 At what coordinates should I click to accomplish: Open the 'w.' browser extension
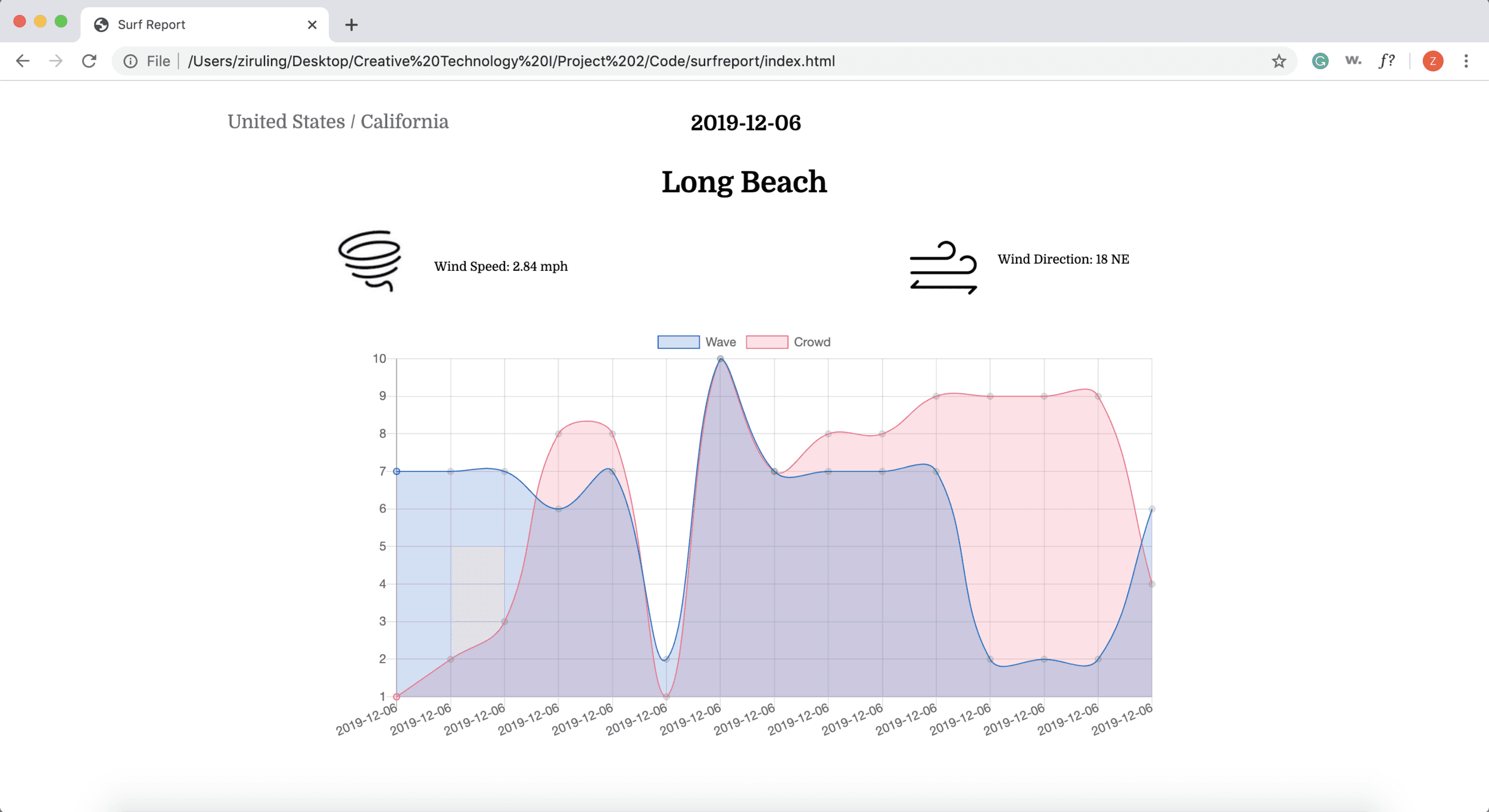(x=1353, y=60)
